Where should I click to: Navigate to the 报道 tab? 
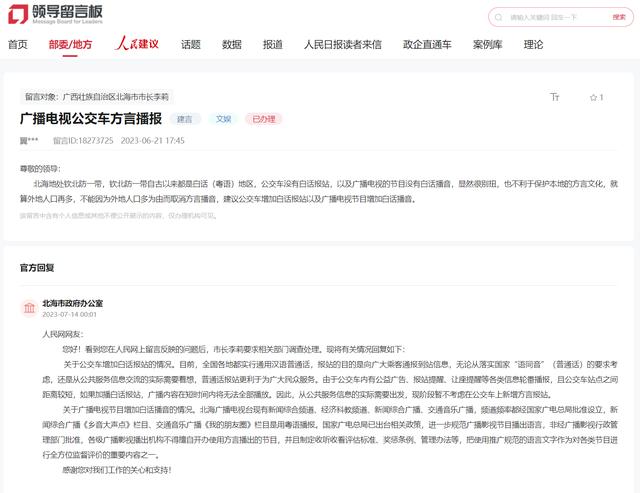(x=273, y=45)
